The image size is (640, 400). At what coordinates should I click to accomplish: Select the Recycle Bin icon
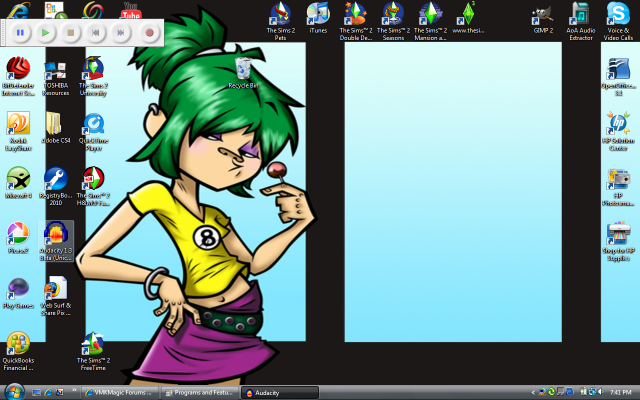[x=243, y=70]
